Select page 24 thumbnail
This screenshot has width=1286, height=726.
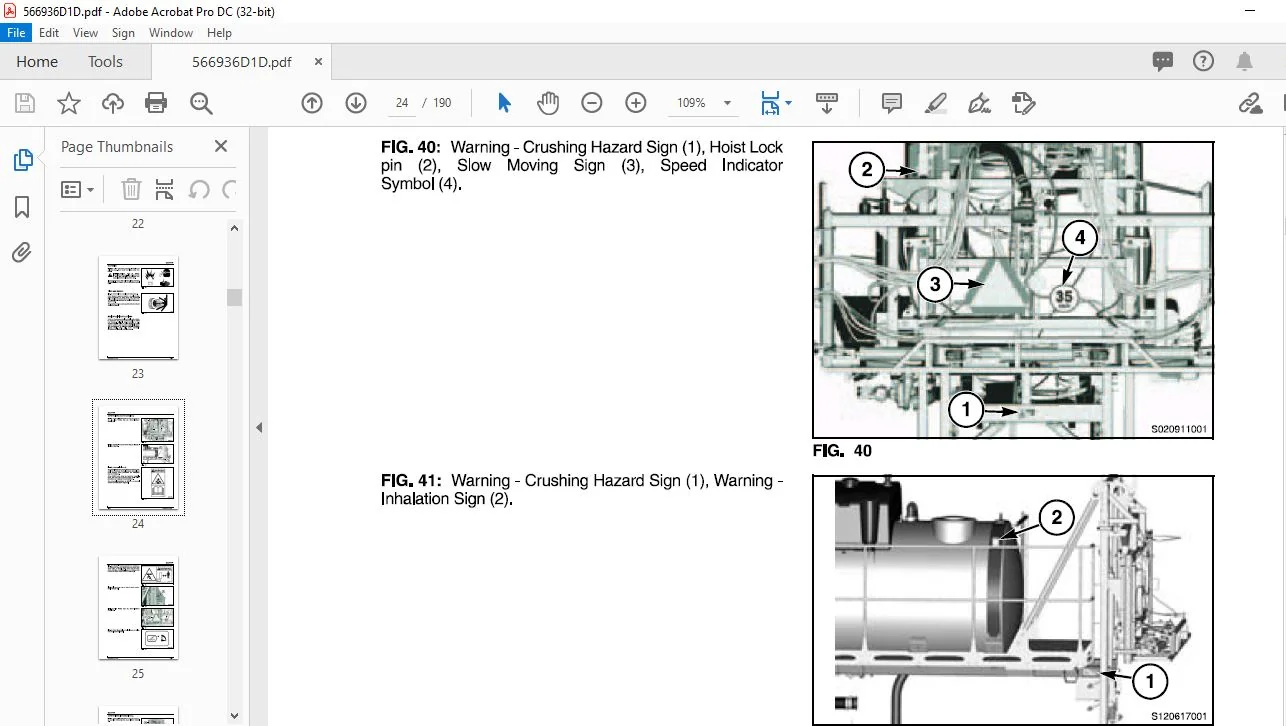(x=138, y=458)
